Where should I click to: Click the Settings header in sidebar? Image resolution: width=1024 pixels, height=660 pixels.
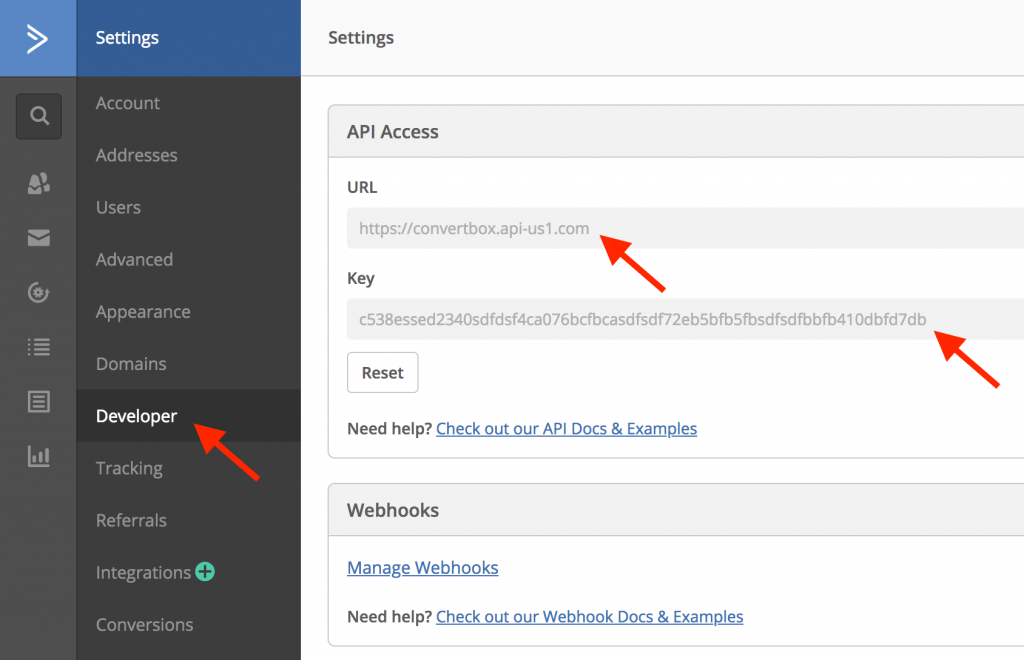pos(127,38)
